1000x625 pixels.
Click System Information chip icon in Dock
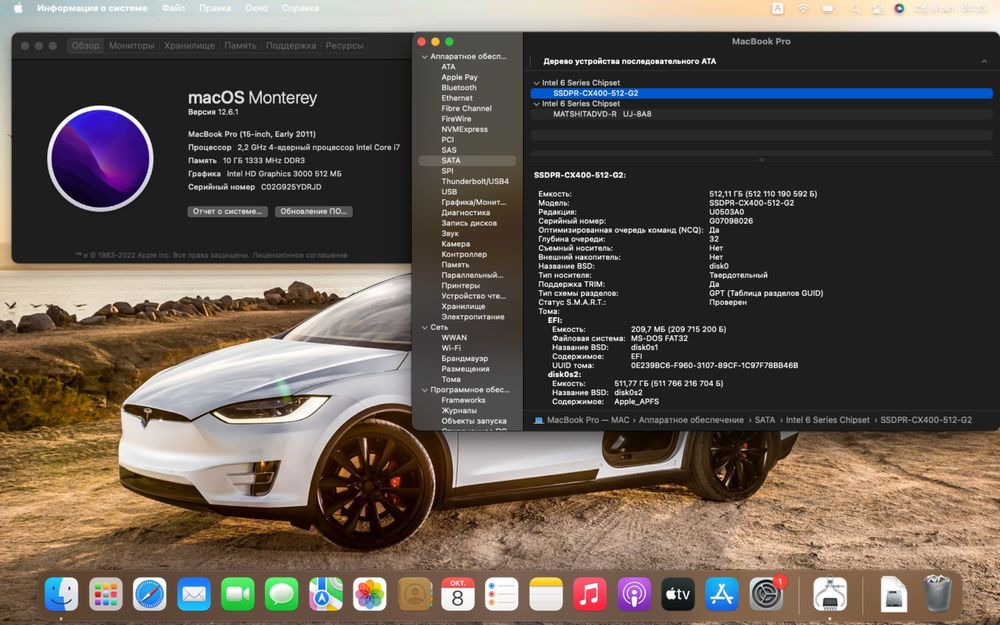click(830, 594)
